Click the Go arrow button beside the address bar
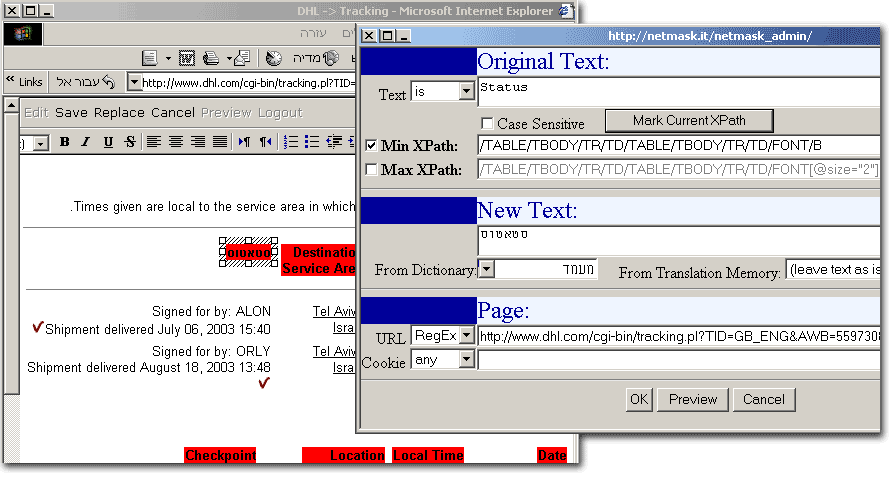The height and width of the screenshot is (477, 893). point(107,82)
